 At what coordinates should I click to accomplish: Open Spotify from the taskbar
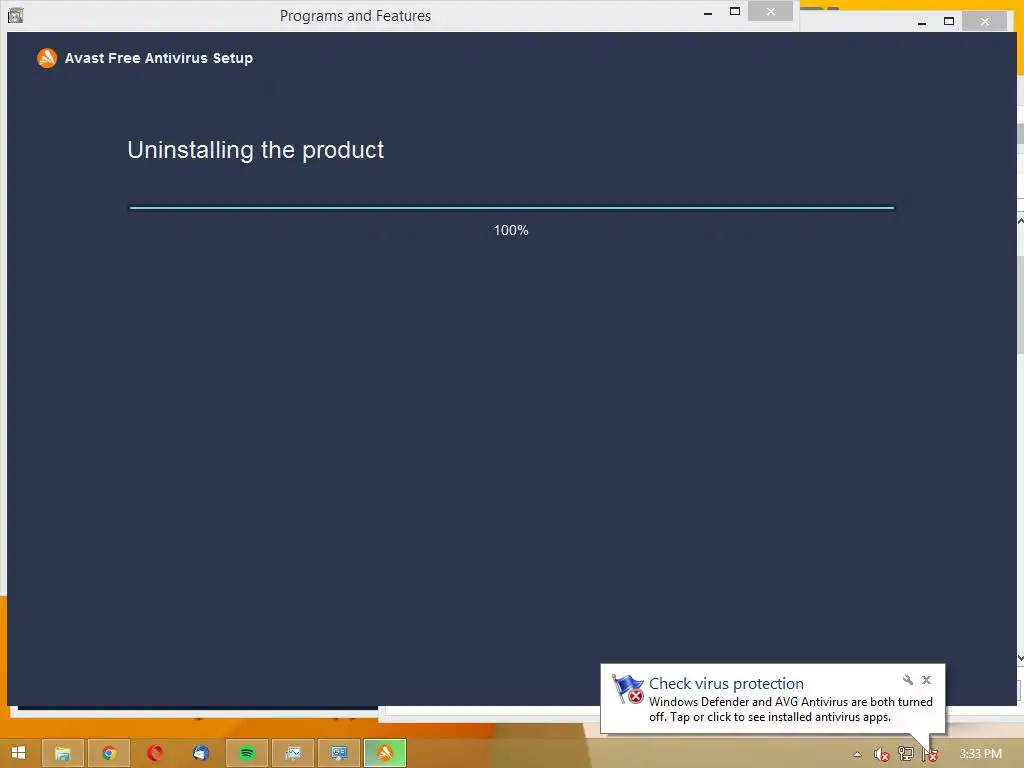[247, 754]
